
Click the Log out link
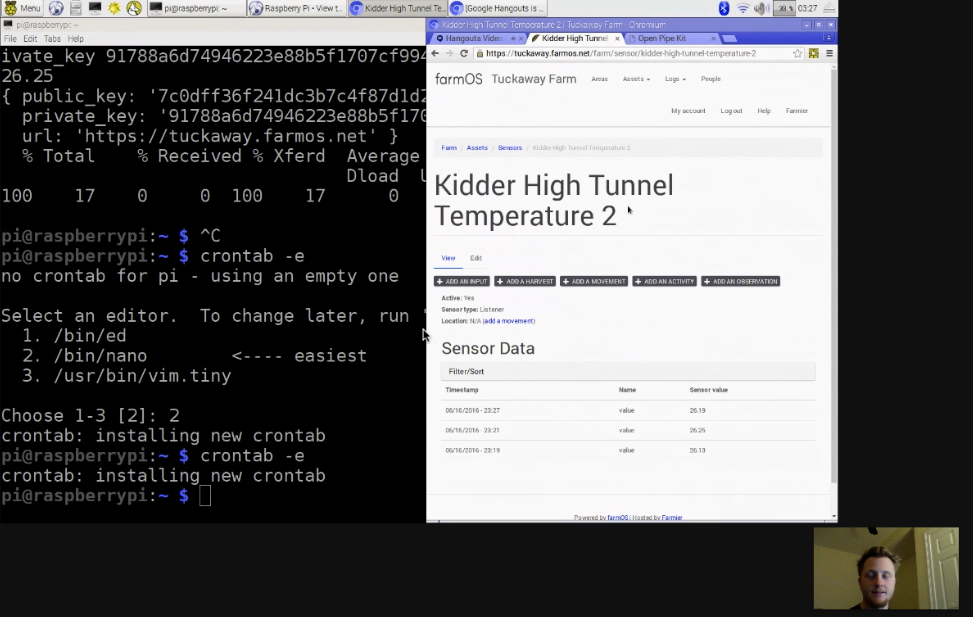click(731, 110)
